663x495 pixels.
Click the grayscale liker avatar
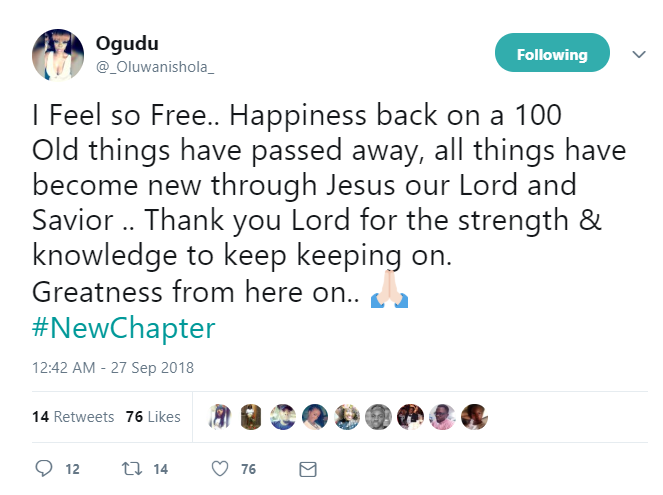[378, 417]
